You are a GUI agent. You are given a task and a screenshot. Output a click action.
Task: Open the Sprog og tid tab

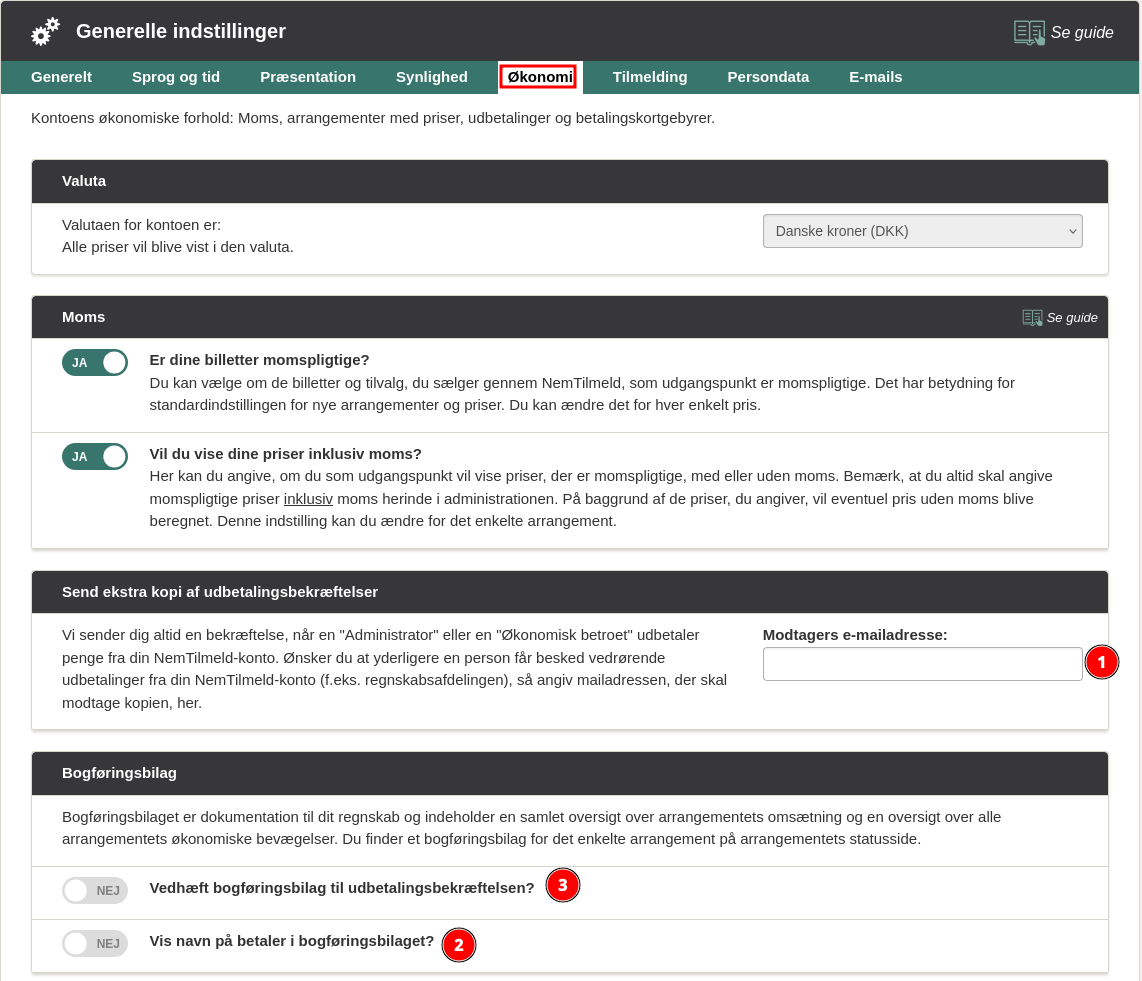176,77
